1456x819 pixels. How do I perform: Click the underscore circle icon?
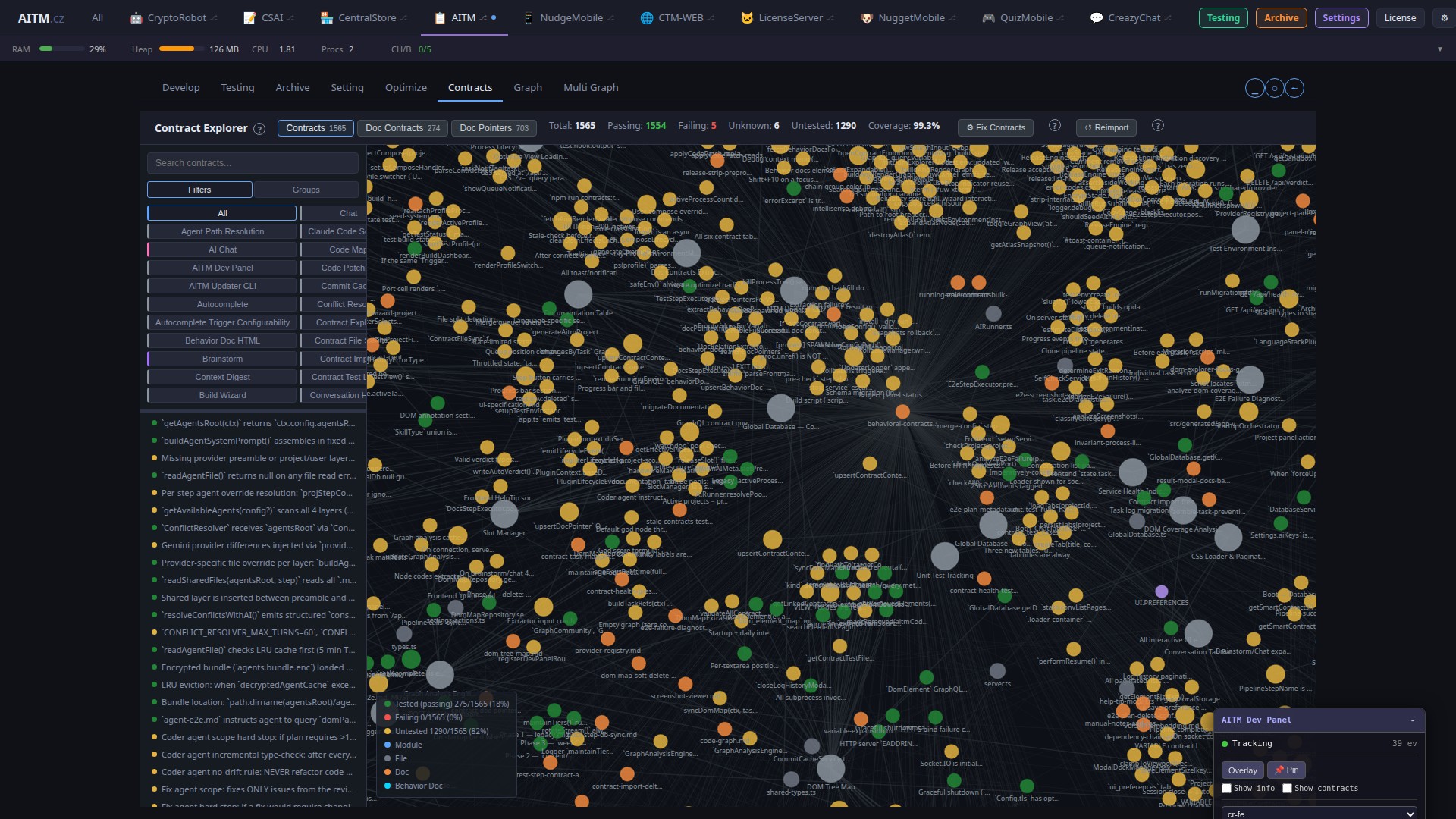coord(1255,88)
